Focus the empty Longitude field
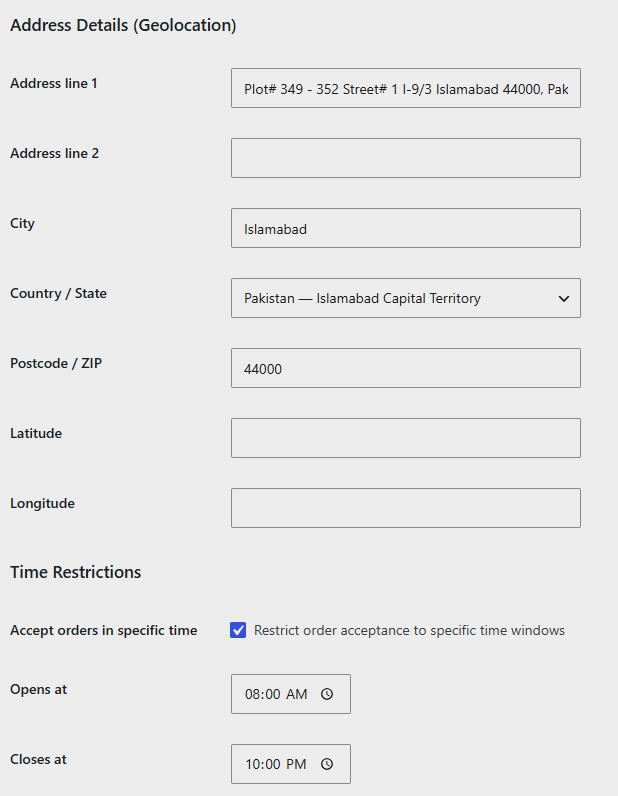 point(406,508)
